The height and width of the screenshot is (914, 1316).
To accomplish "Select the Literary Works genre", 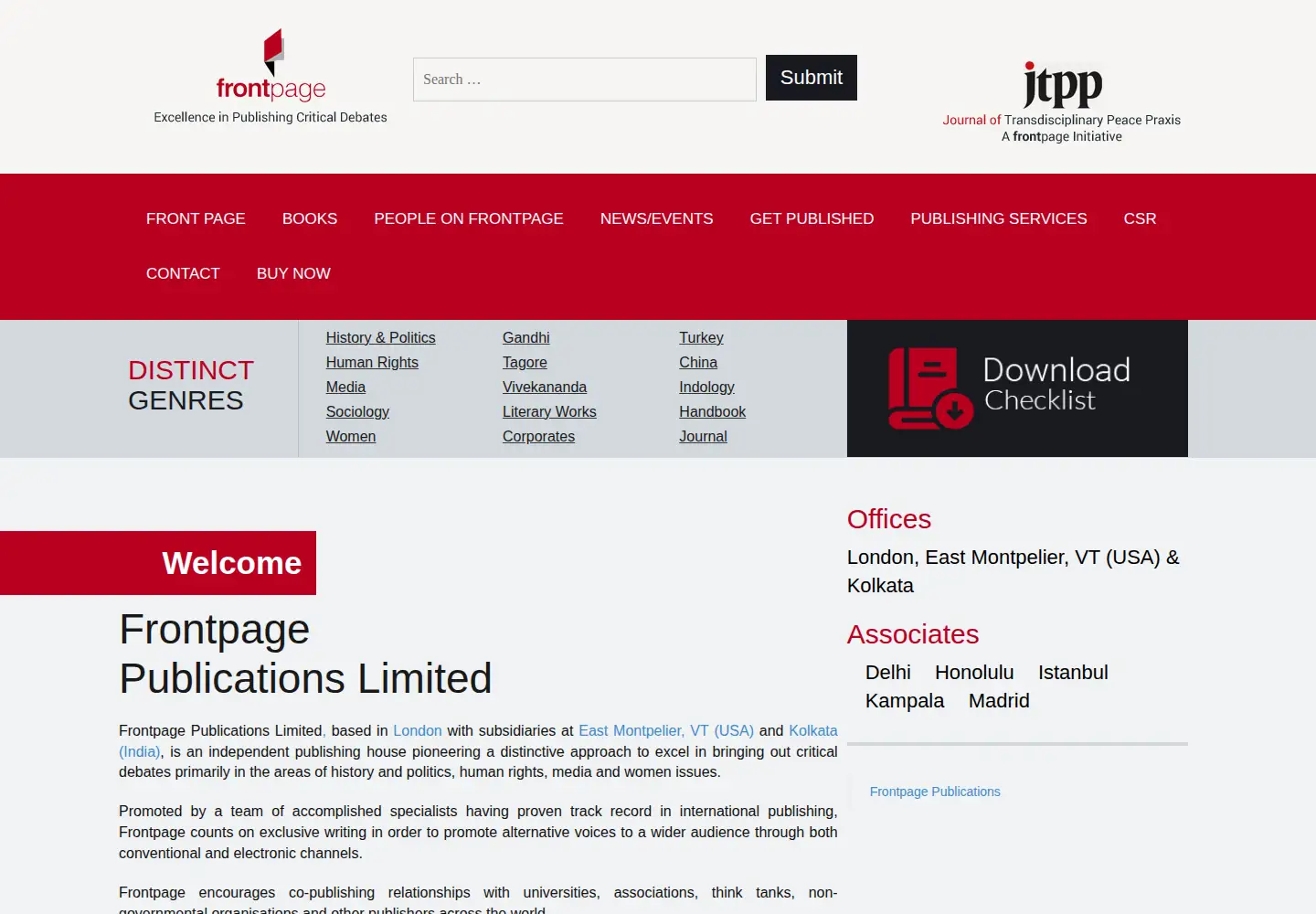I will [x=549, y=412].
